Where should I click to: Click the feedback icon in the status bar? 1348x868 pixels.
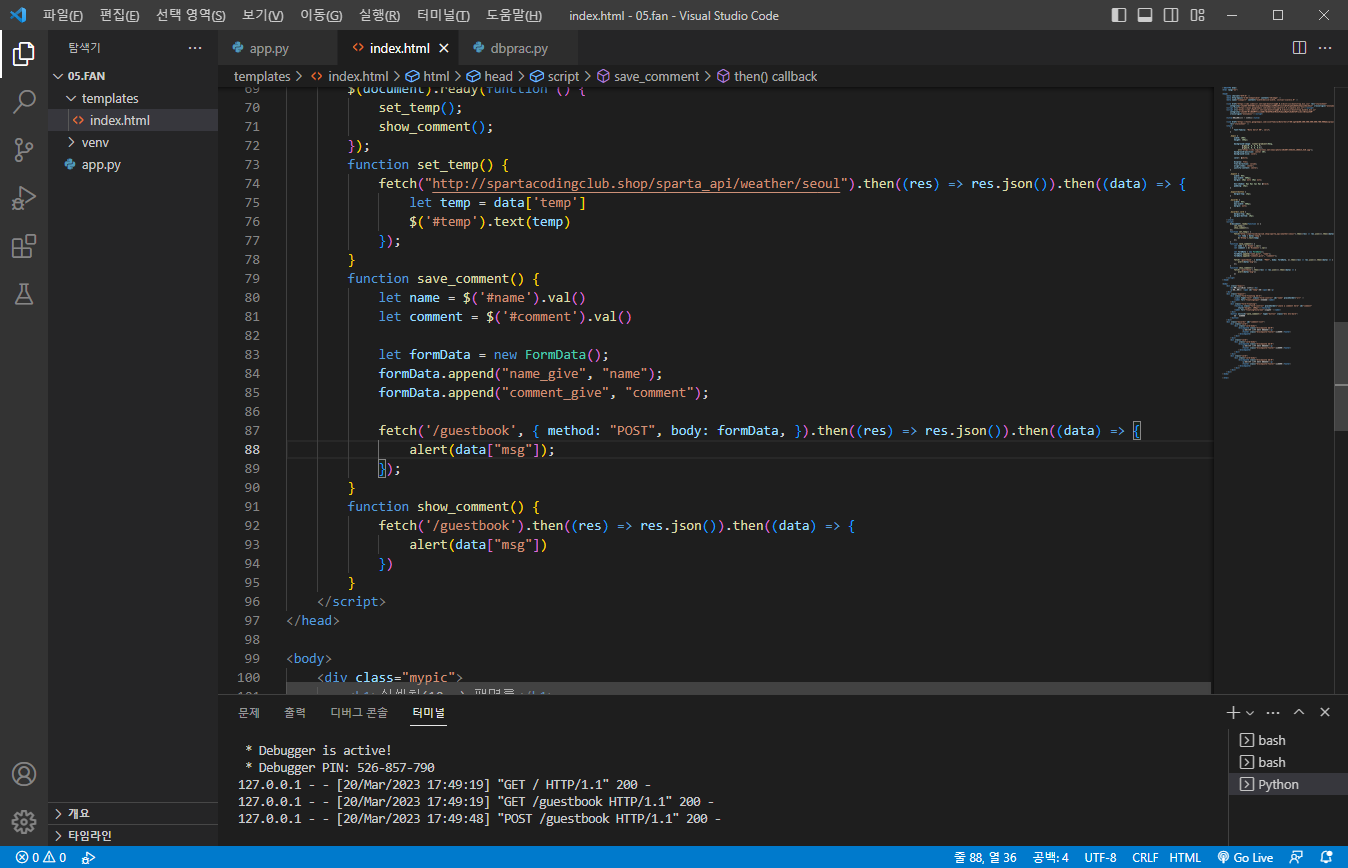[x=1297, y=857]
